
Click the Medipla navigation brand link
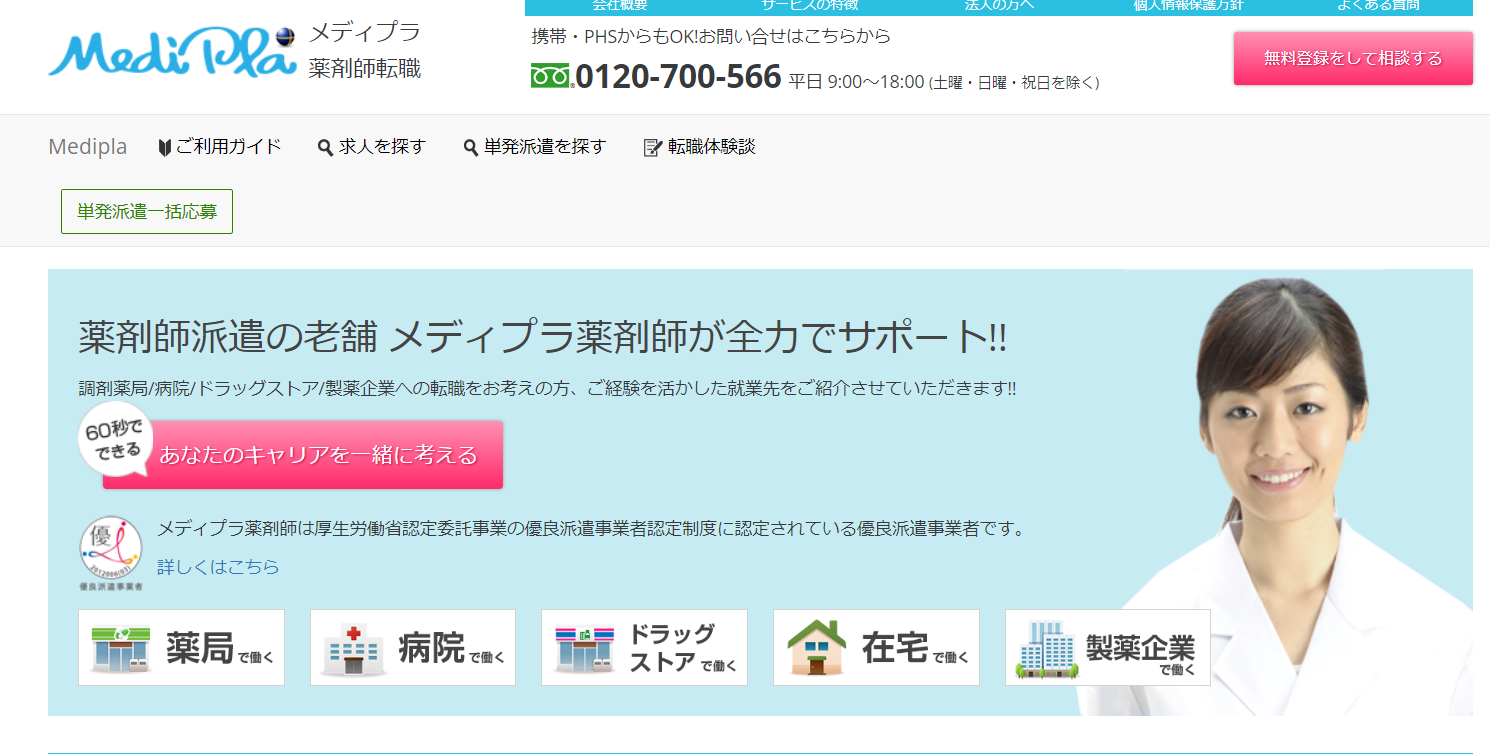(x=88, y=147)
